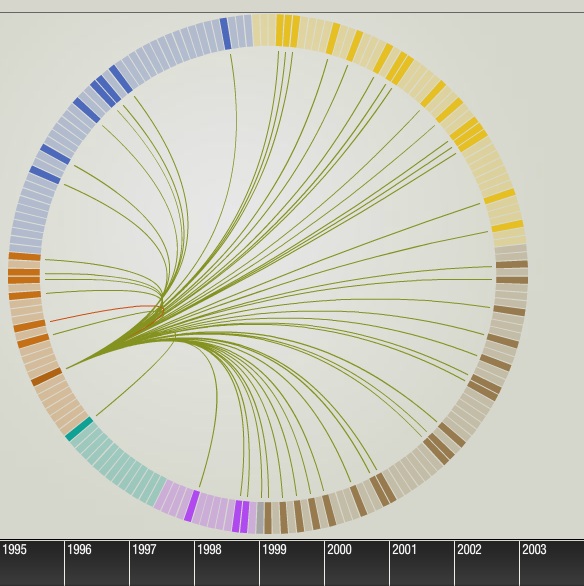Pick the 1999 timeline cell
The height and width of the screenshot is (586, 584).
tap(292, 563)
